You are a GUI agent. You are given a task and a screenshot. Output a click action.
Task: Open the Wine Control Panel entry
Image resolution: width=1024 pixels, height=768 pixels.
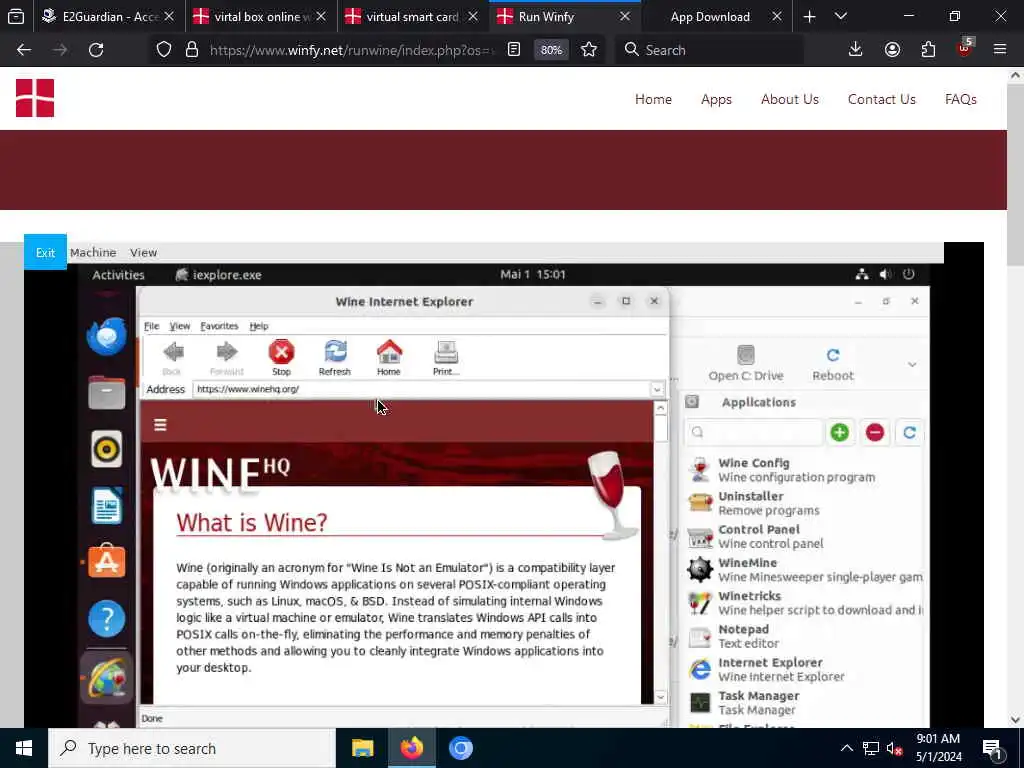click(x=805, y=536)
